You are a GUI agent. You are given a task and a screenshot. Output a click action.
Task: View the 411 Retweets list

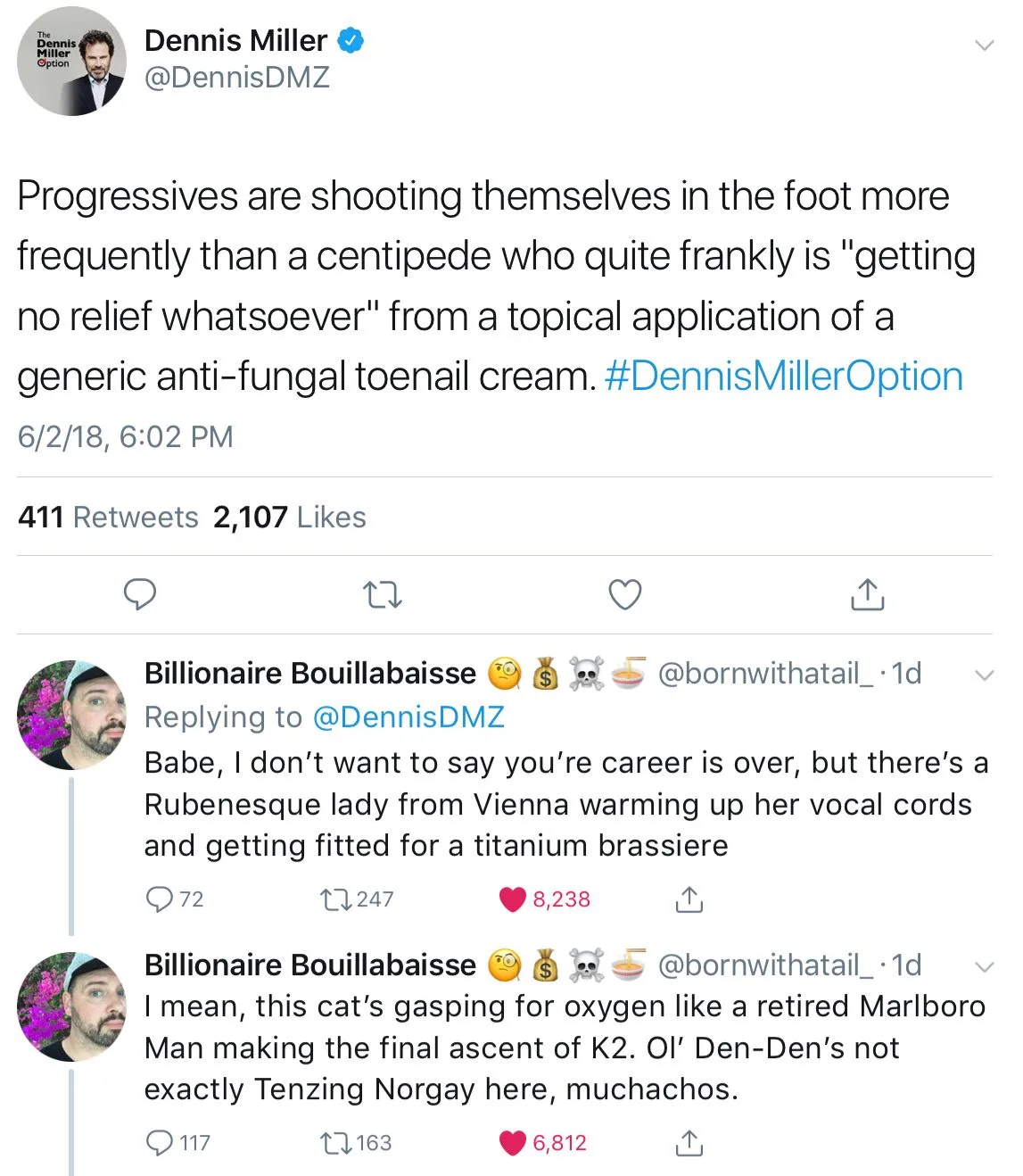pyautogui.click(x=108, y=518)
